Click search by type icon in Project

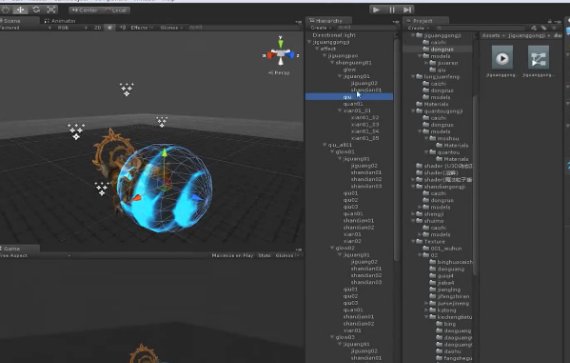click(534, 28)
